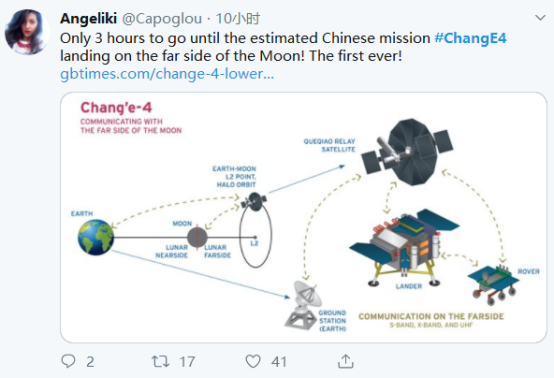This screenshot has height=378, width=554.
Task: Click the rover illustration in the infographic
Action: [493, 284]
